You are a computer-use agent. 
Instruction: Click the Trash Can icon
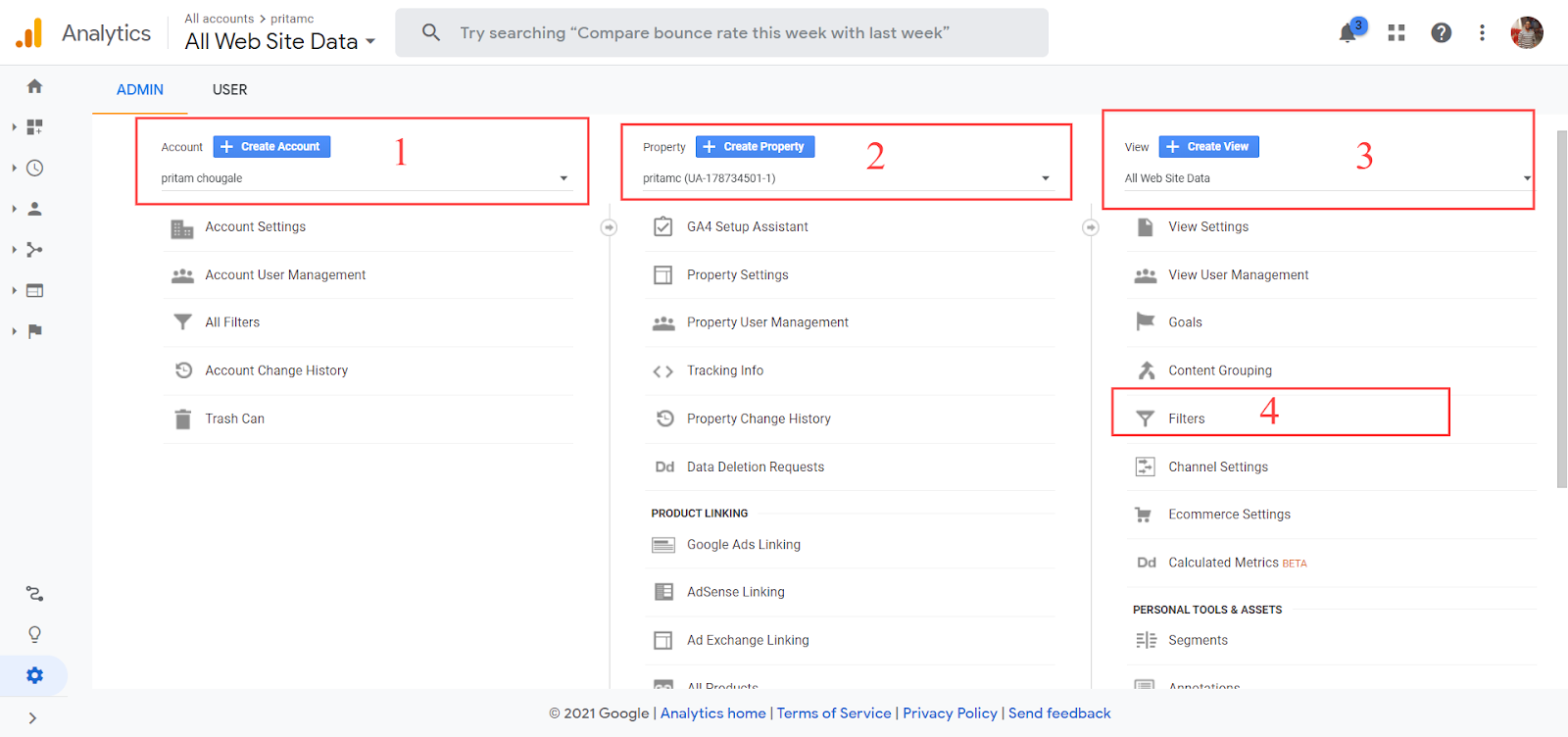(x=182, y=418)
